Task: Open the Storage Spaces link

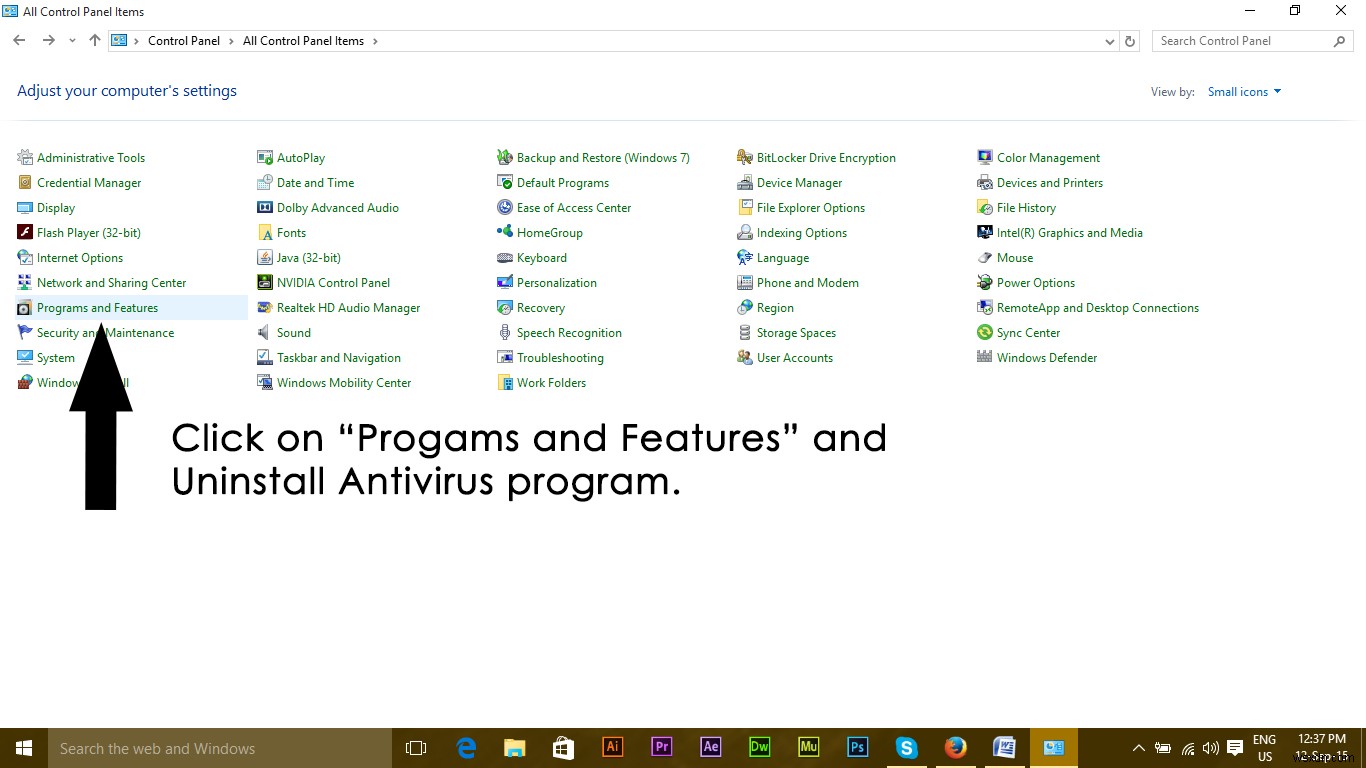Action: point(796,333)
